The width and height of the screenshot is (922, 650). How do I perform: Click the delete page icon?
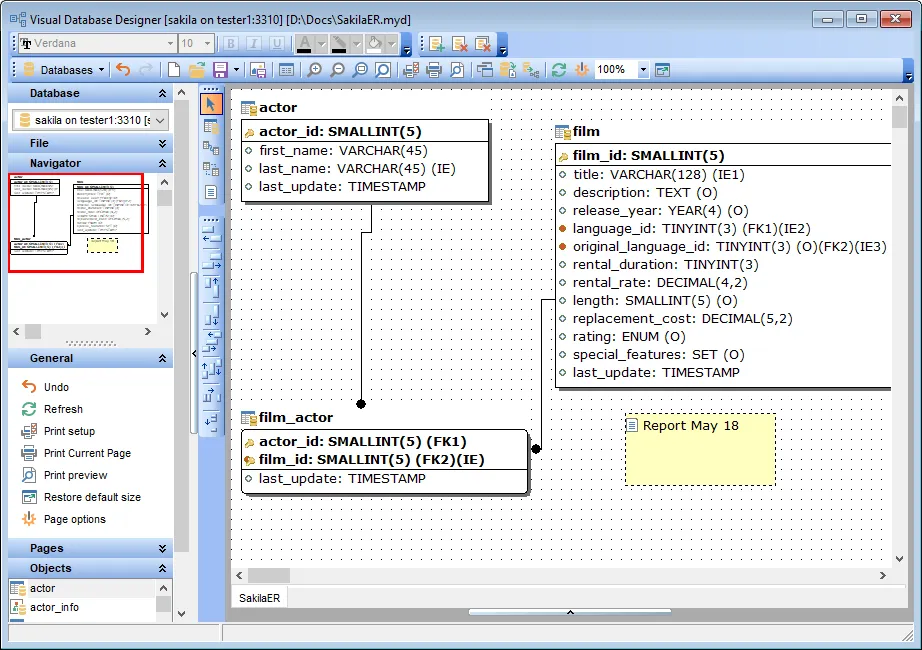[x=460, y=44]
